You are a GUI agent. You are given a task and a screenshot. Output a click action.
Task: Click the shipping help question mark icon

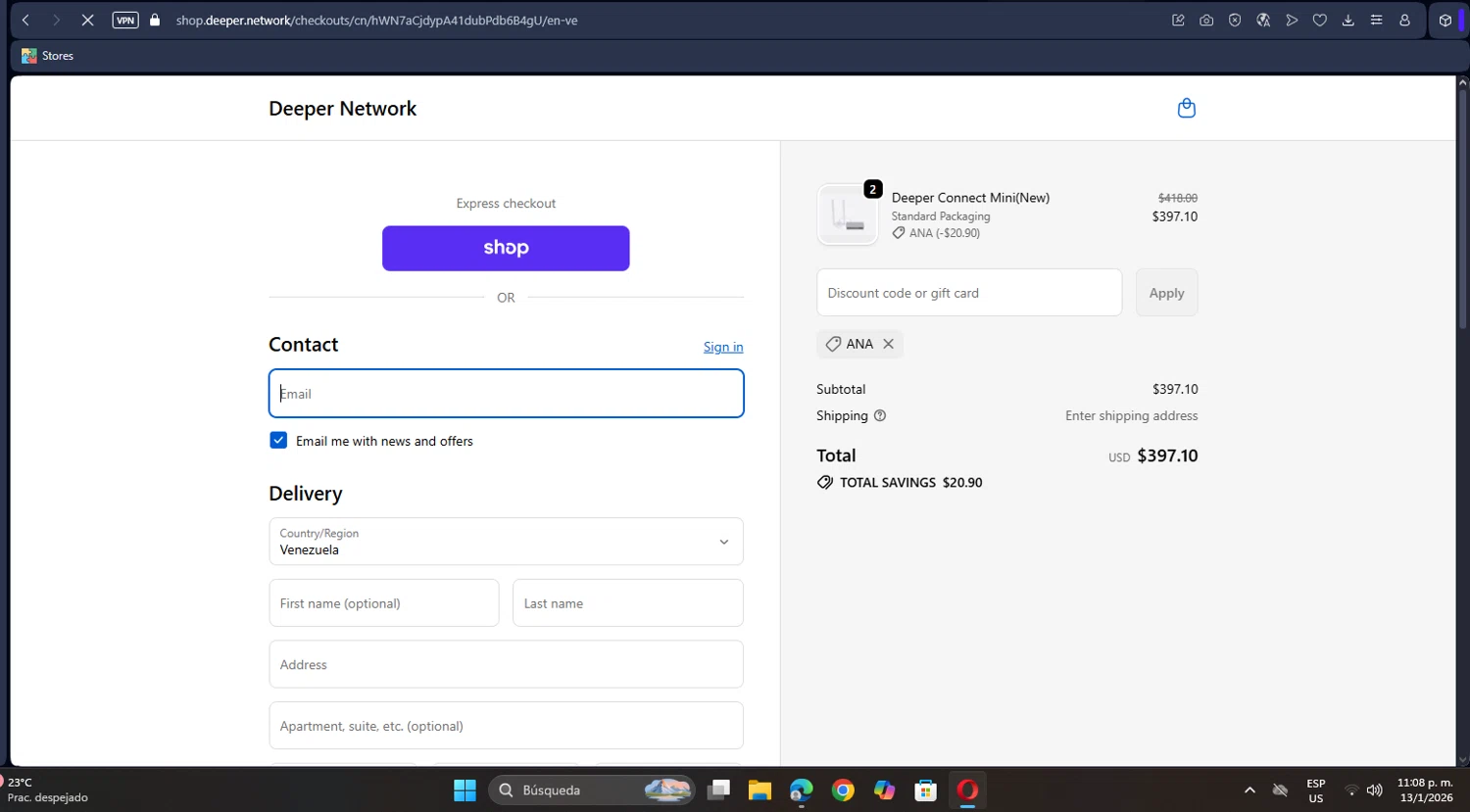click(880, 415)
